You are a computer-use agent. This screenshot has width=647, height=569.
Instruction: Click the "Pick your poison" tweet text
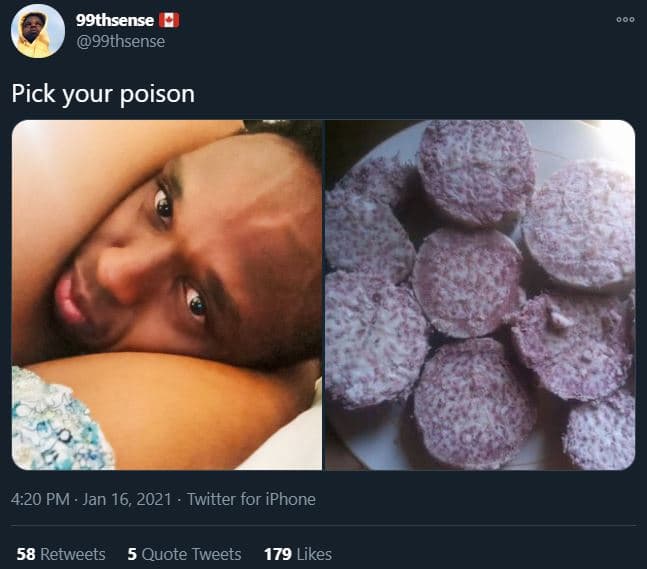pos(103,94)
